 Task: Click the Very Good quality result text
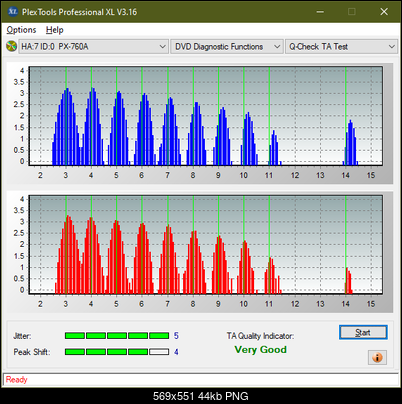pos(260,350)
